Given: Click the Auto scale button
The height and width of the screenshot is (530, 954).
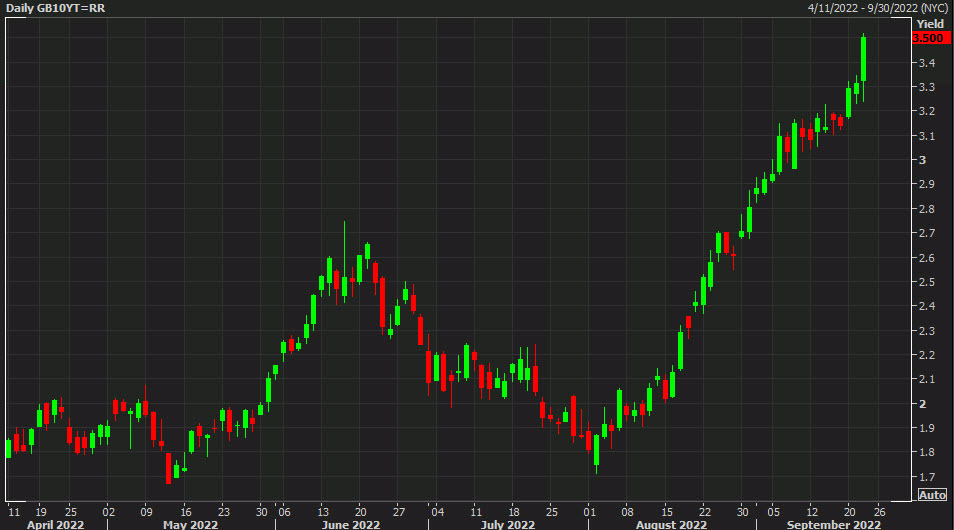Looking at the screenshot, I should [x=931, y=495].
